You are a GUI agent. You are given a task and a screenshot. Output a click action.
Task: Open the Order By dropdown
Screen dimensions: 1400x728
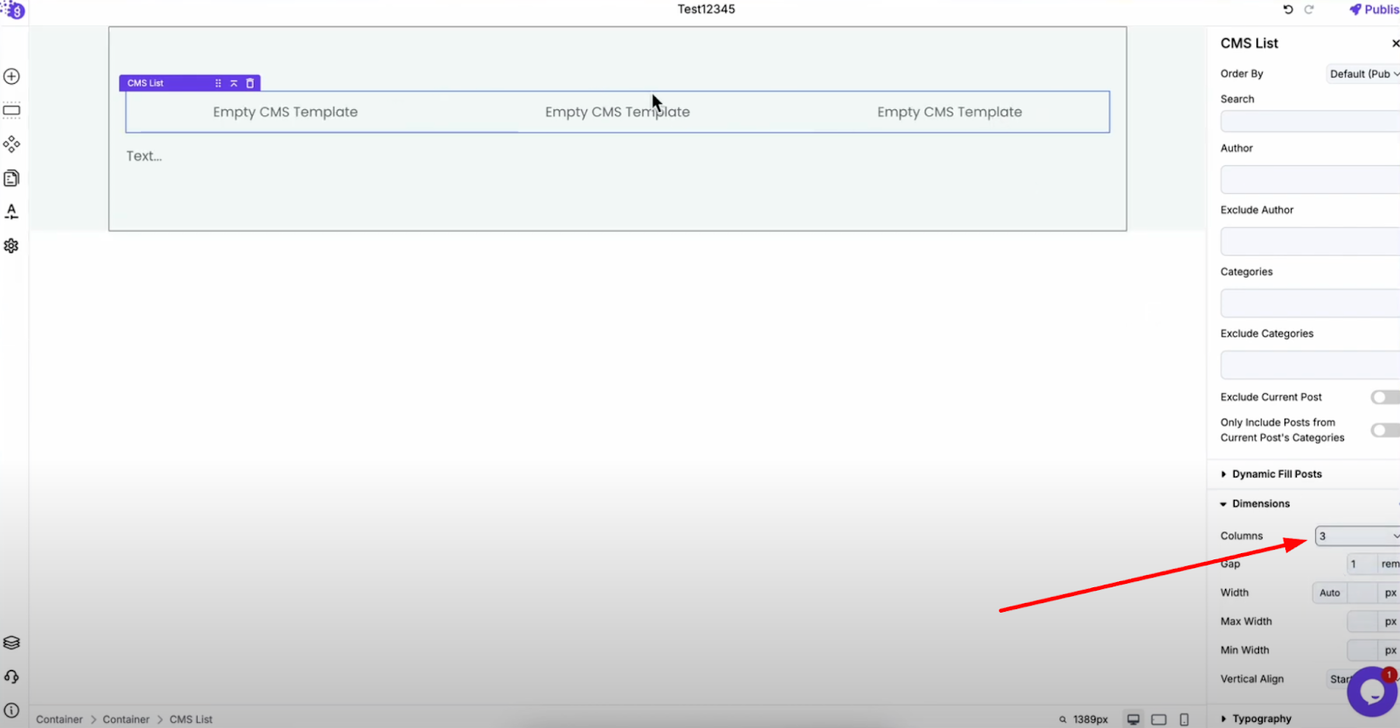1363,74
